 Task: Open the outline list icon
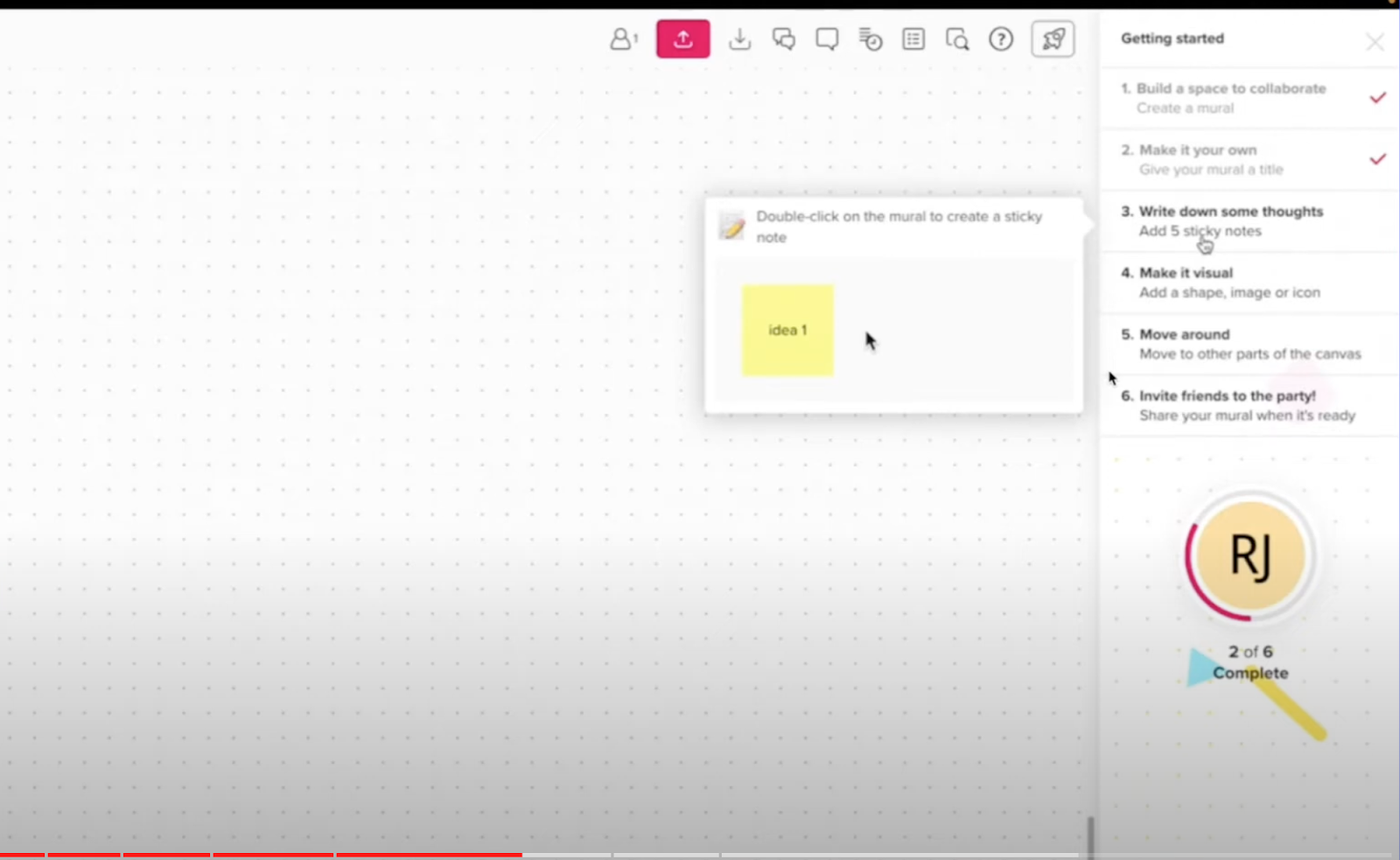point(913,39)
